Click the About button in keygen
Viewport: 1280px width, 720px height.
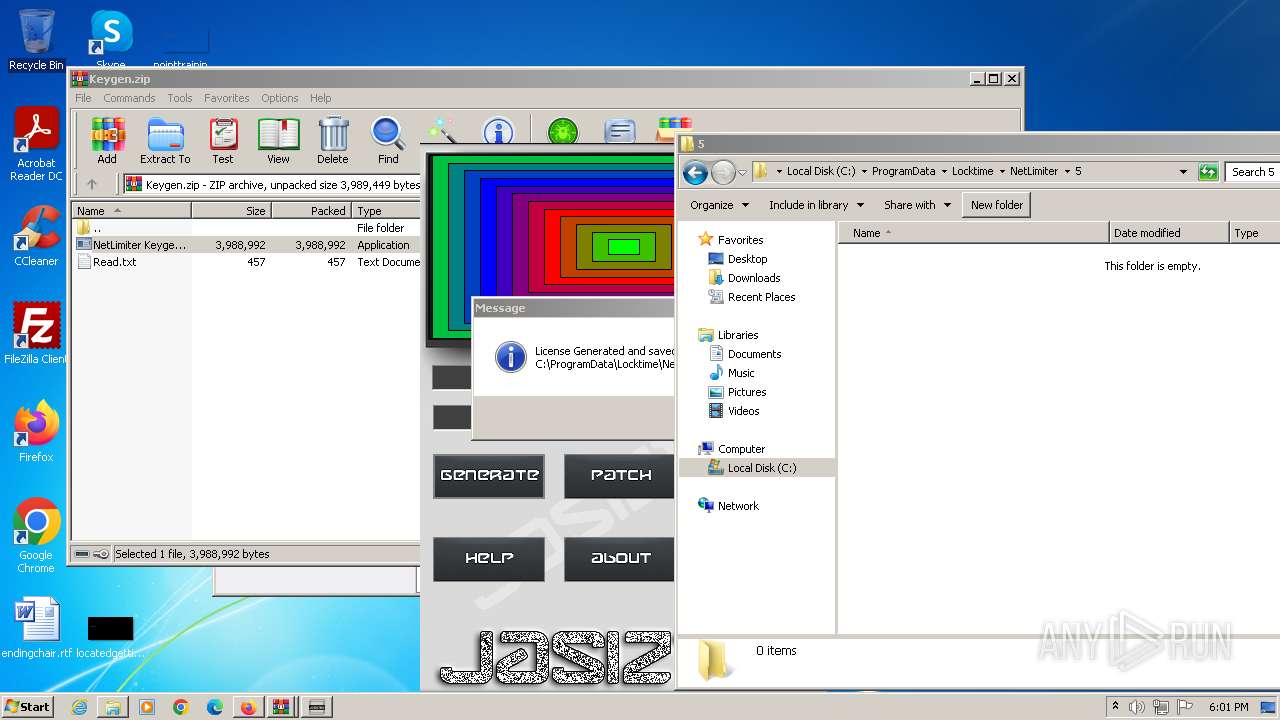[619, 559]
